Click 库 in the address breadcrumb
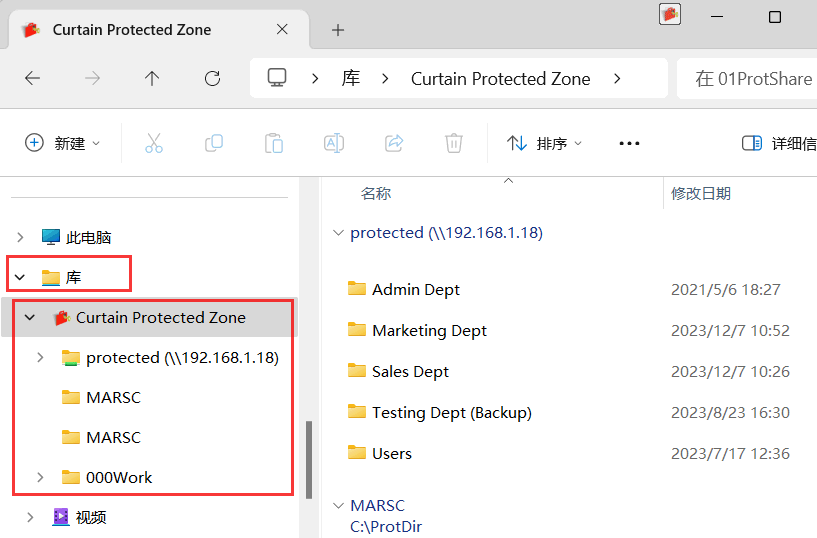Image resolution: width=817 pixels, height=538 pixels. (351, 79)
